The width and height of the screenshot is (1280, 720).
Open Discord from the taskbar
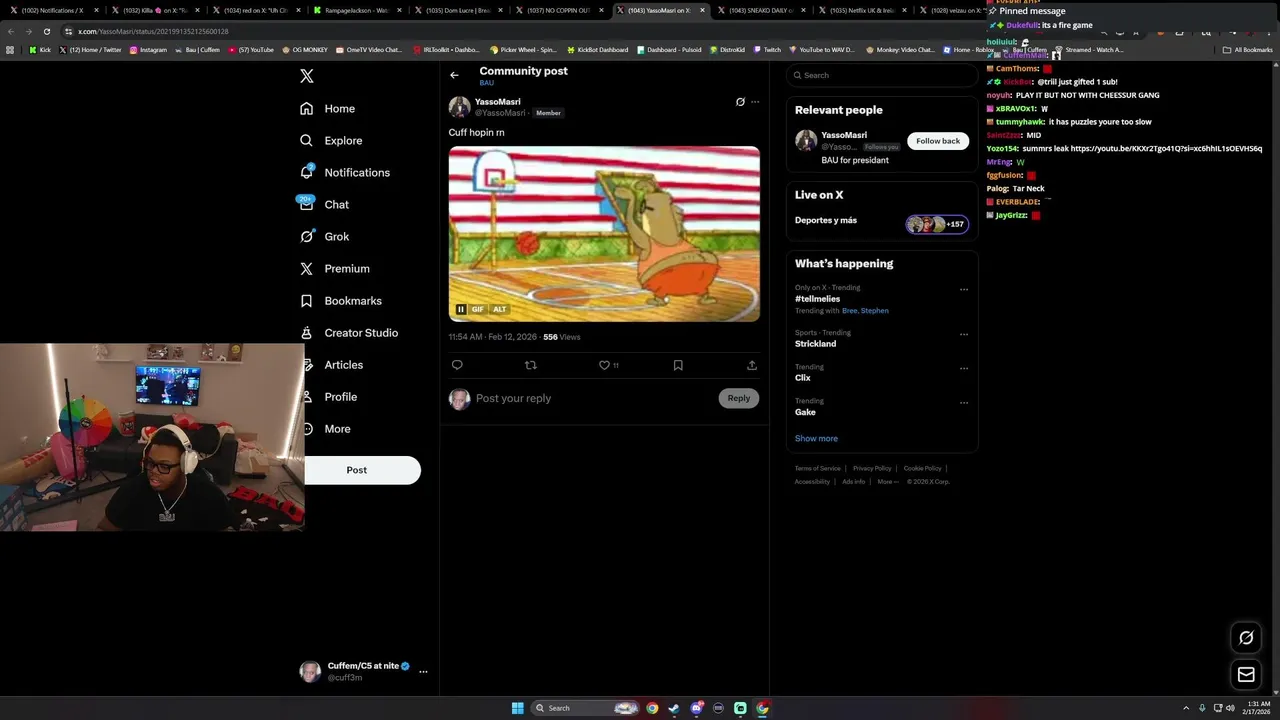point(696,708)
